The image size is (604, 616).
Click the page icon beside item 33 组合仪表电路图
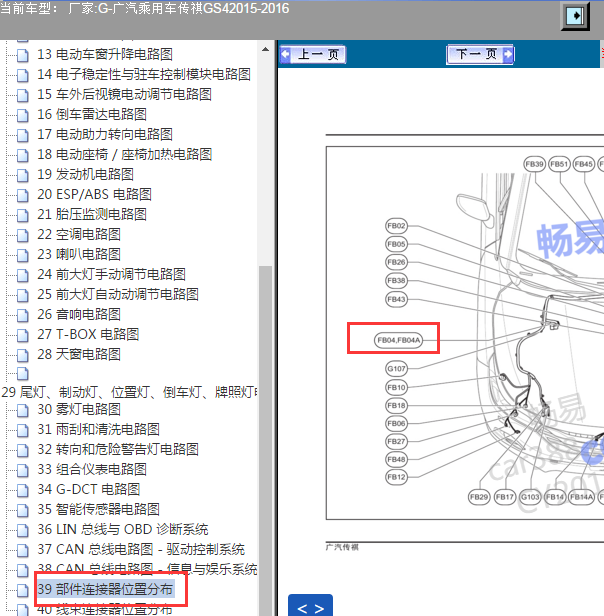23,471
